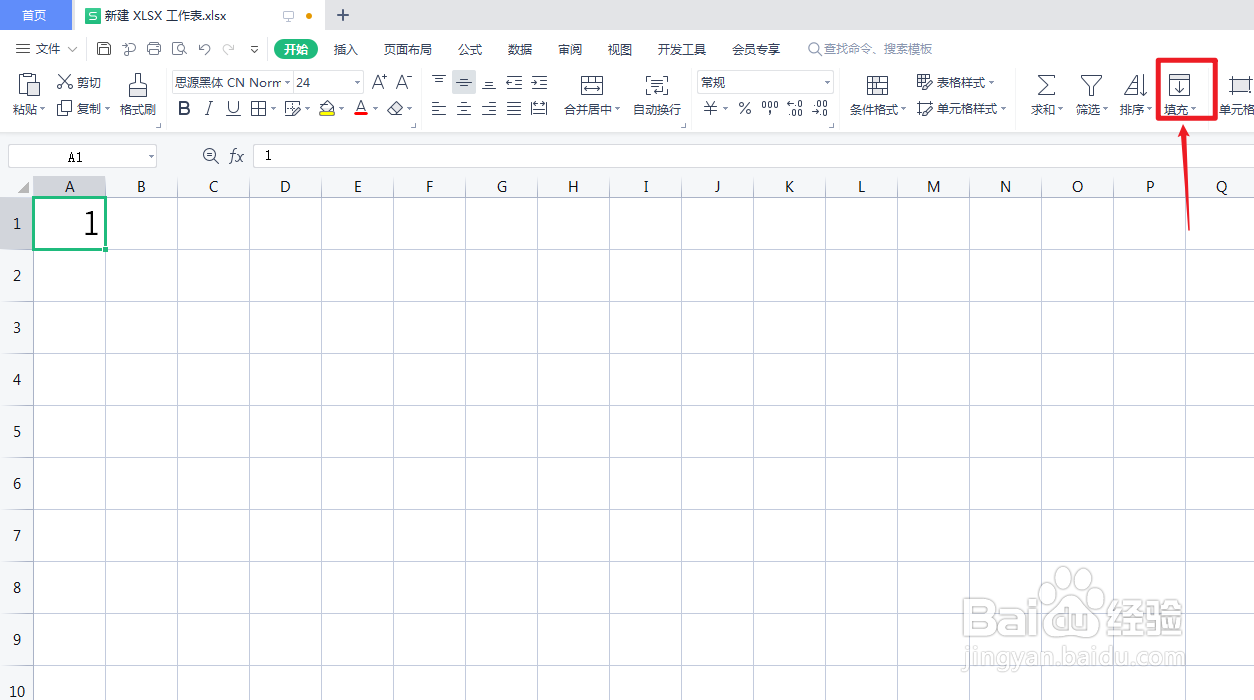Apply percent style (%) format

coord(745,109)
